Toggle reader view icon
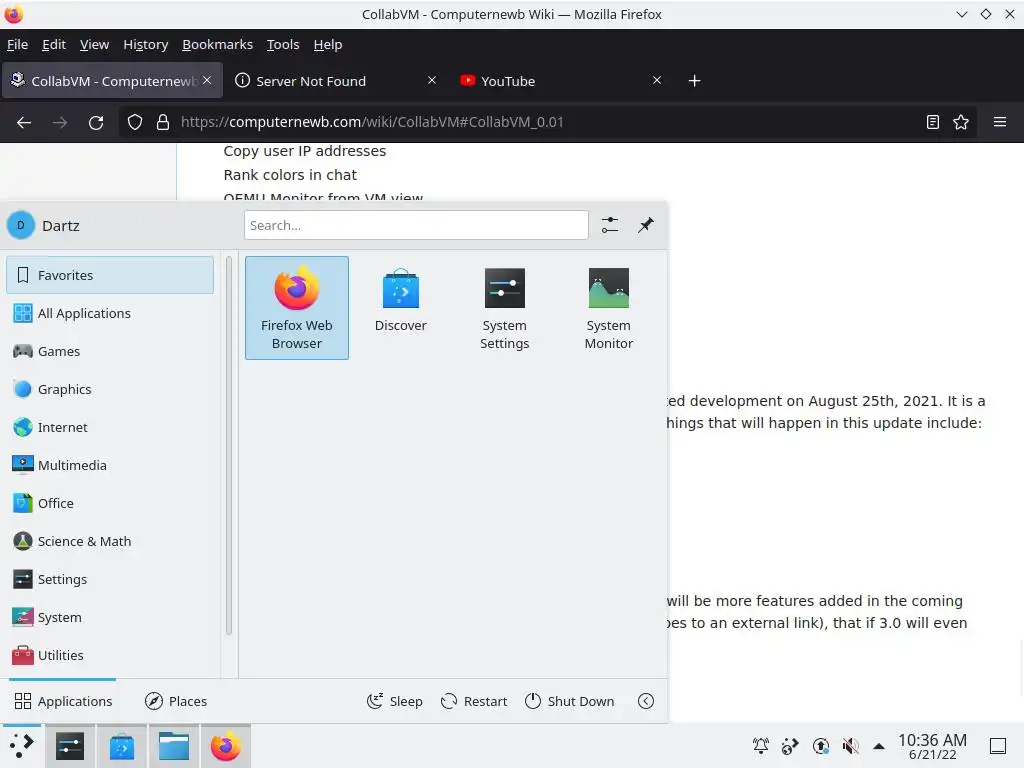The width and height of the screenshot is (1024, 768). [x=933, y=122]
